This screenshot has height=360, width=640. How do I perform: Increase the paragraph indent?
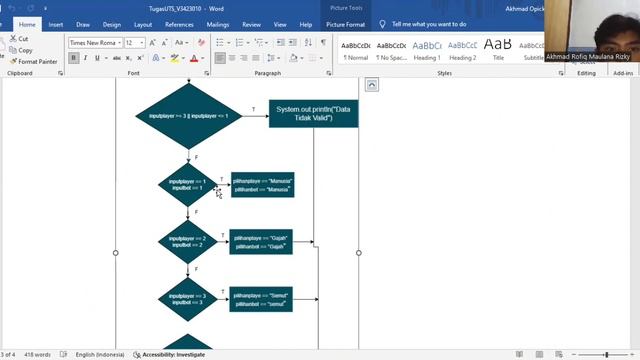coord(293,42)
